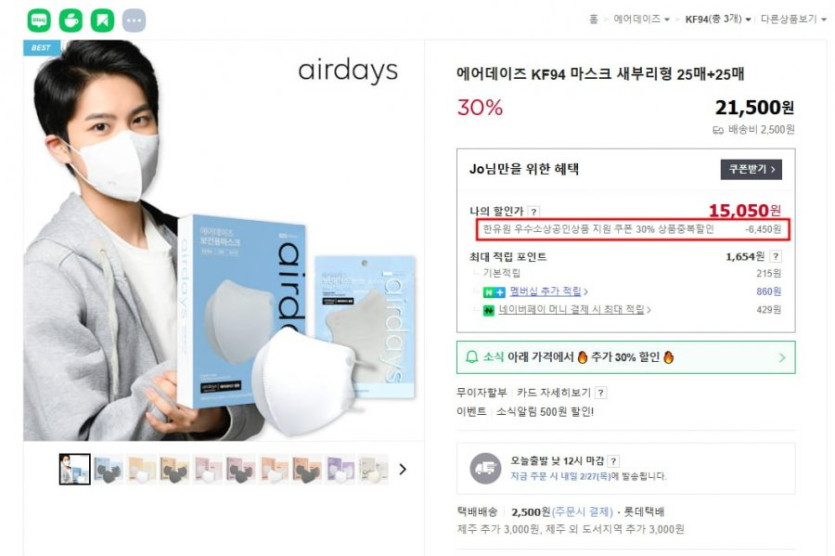Click help icon next to 오늘출발 낮 12시 마감
Viewport: 835px width, 556px height.
pos(613,461)
